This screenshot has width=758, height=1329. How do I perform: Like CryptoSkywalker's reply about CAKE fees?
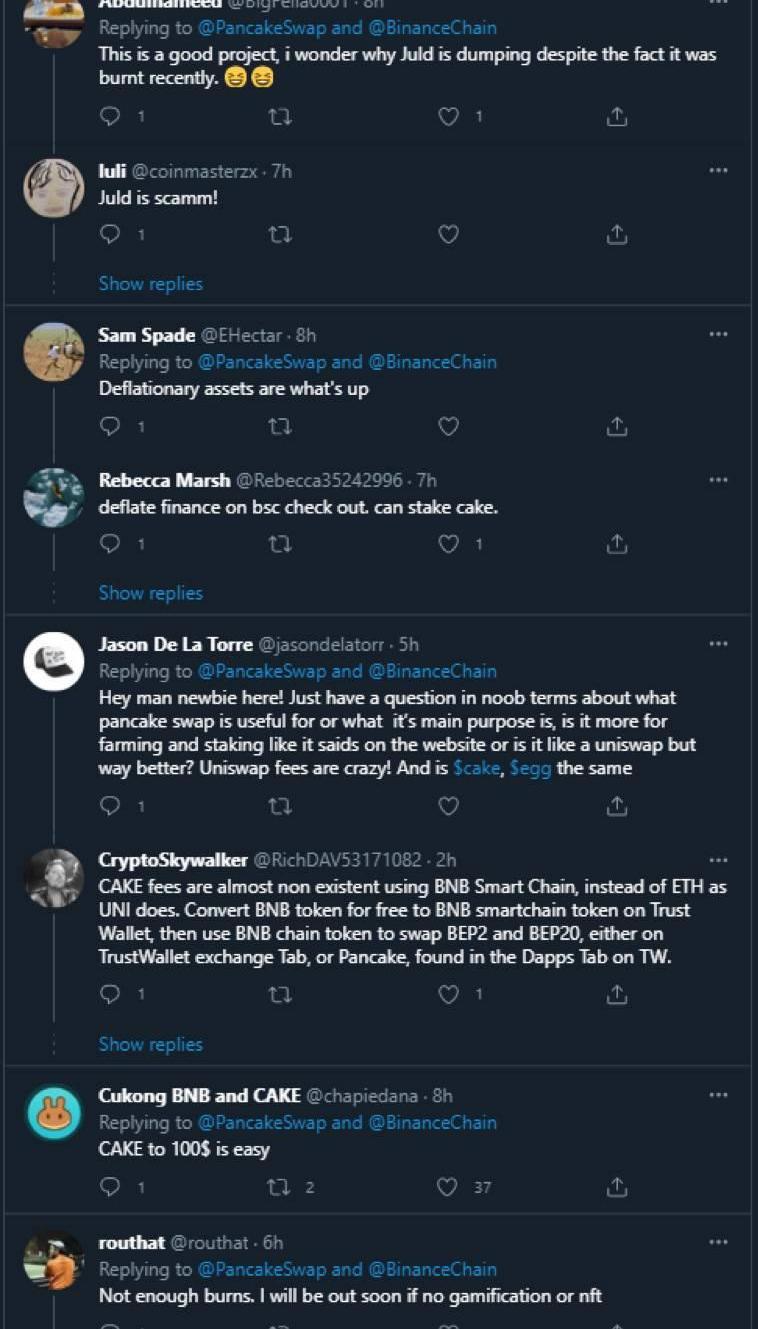coord(449,994)
